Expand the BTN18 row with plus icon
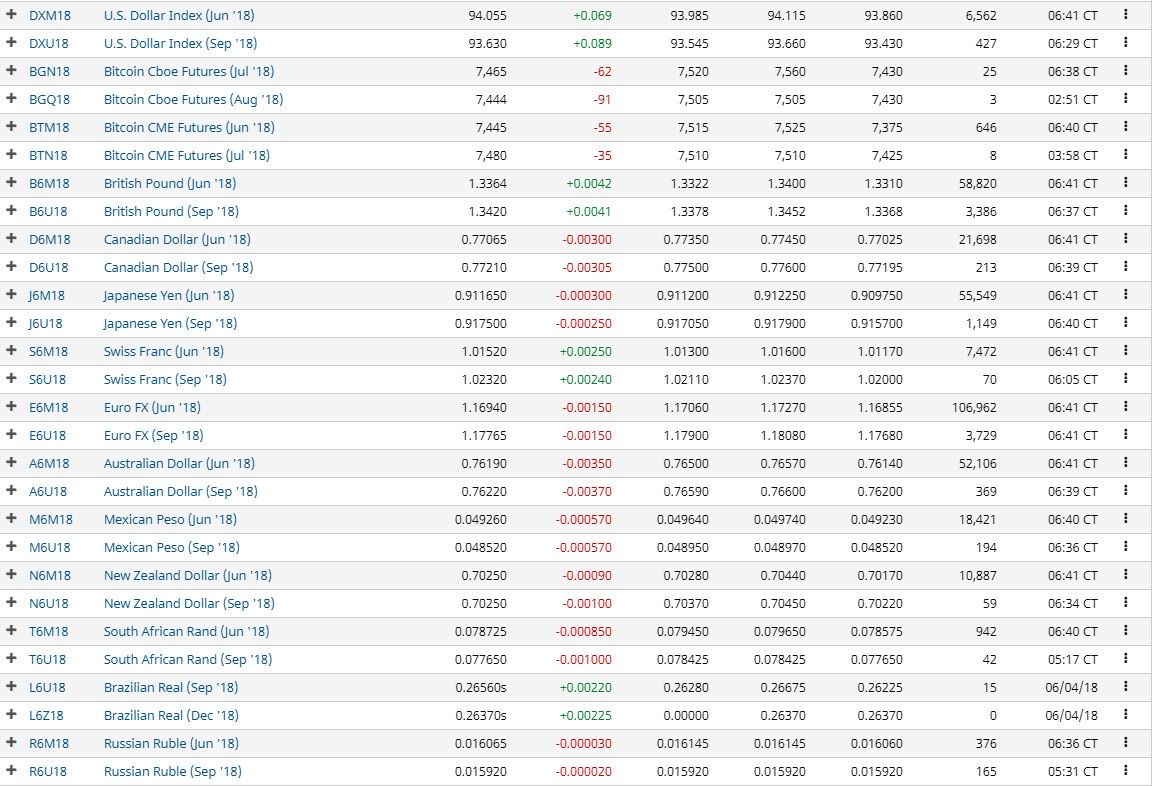 (x=11, y=154)
